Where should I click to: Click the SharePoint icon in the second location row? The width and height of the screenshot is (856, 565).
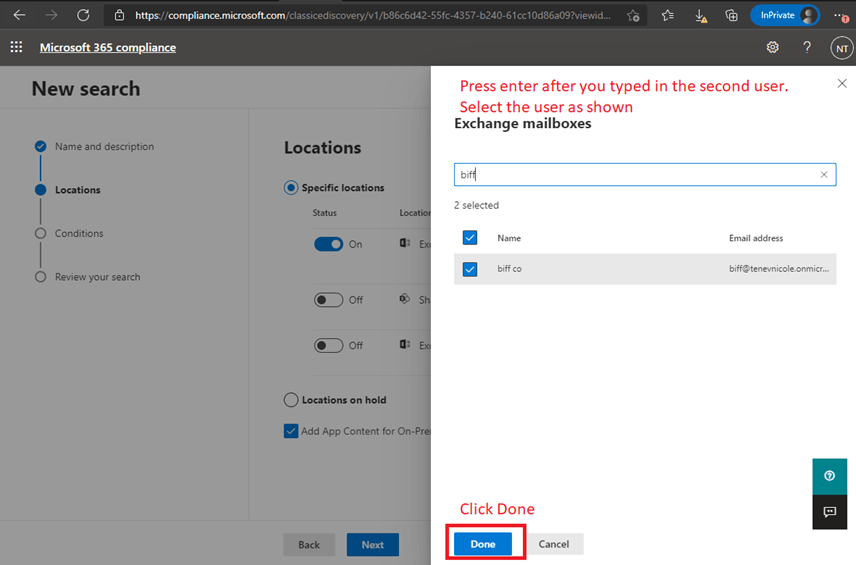coord(405,299)
